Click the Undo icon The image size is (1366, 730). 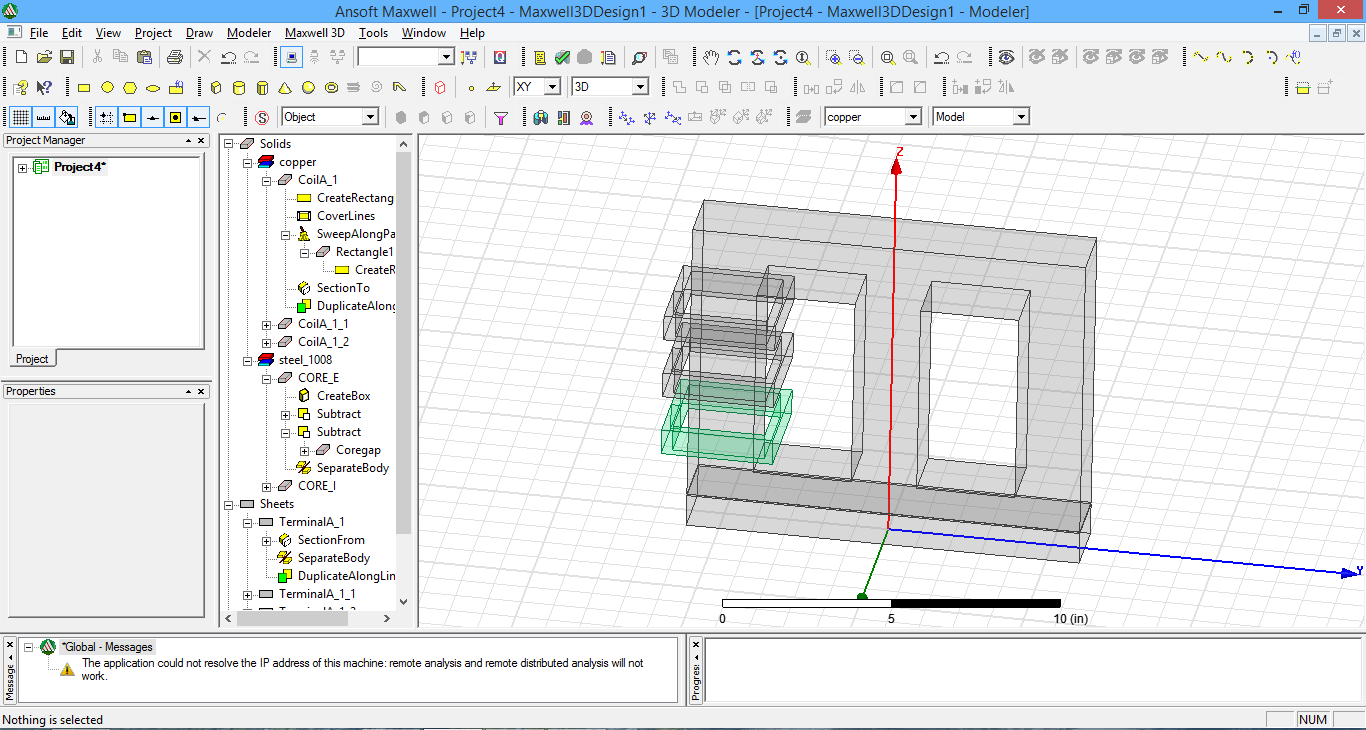[x=227, y=57]
